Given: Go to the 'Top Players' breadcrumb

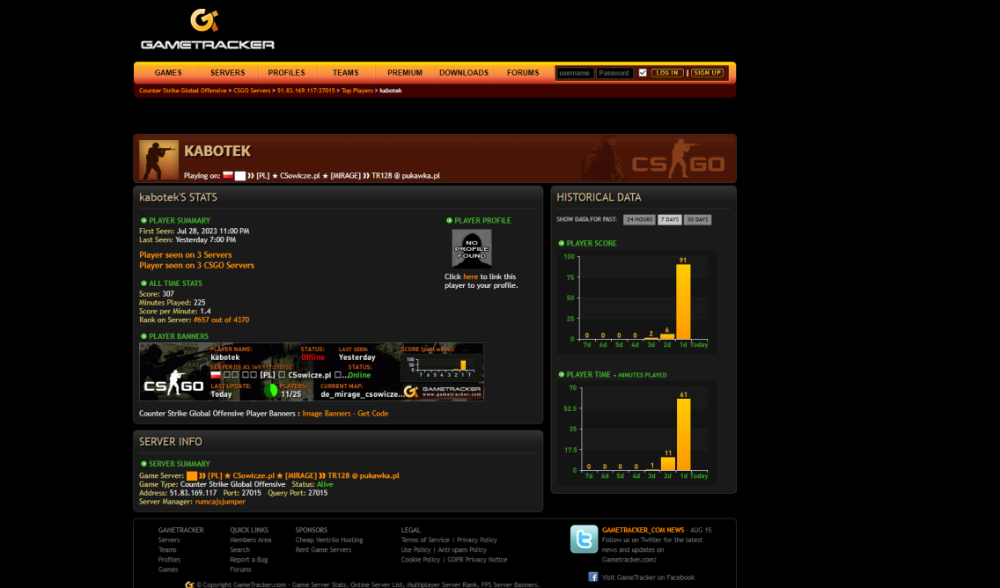Looking at the screenshot, I should pos(357,91).
